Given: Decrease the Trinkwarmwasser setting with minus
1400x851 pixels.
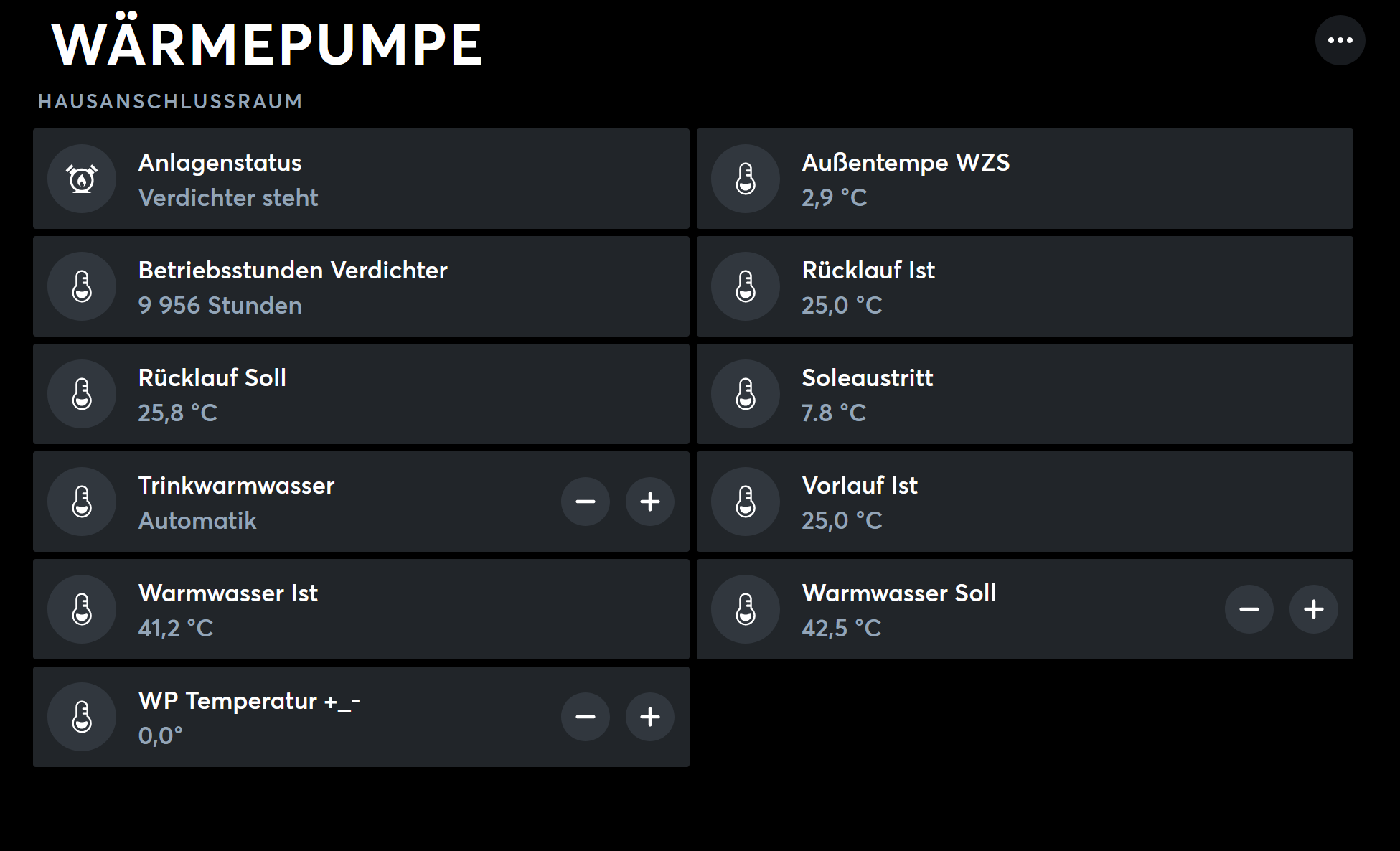Looking at the screenshot, I should click(586, 502).
